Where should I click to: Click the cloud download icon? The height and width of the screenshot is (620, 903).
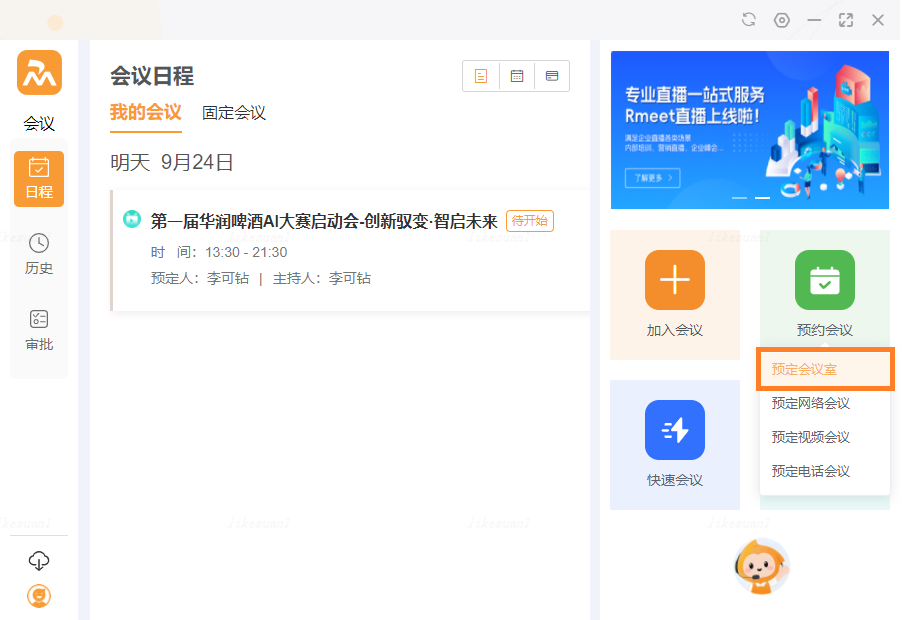pos(39,560)
